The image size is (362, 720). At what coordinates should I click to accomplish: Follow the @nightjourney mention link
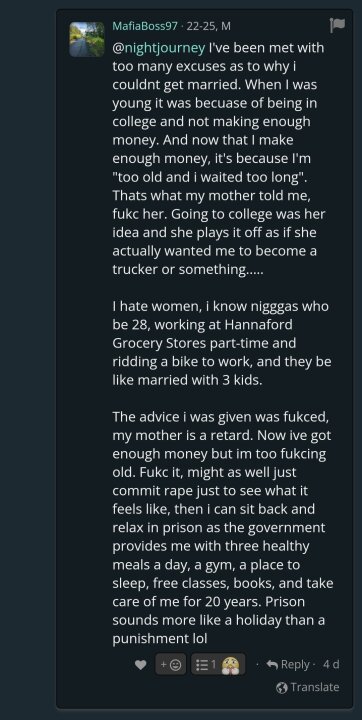(158, 48)
